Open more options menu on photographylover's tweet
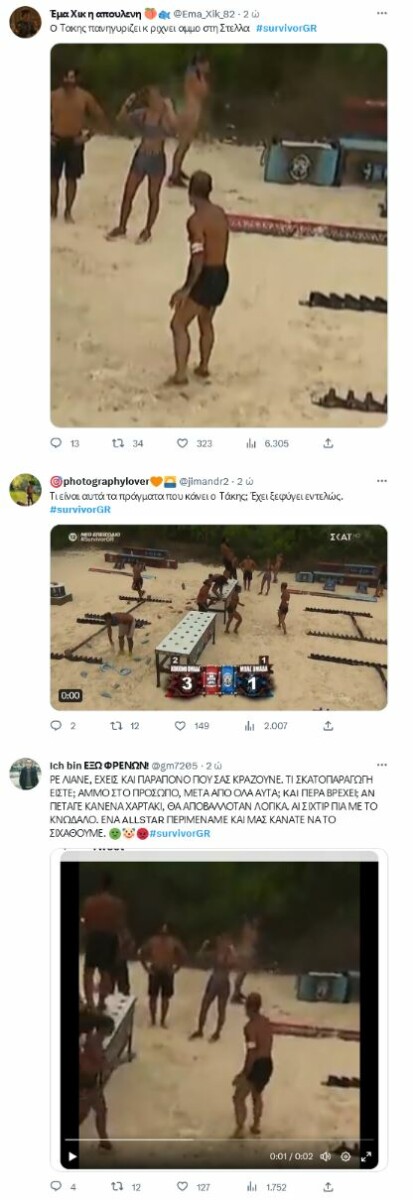 [x=382, y=481]
